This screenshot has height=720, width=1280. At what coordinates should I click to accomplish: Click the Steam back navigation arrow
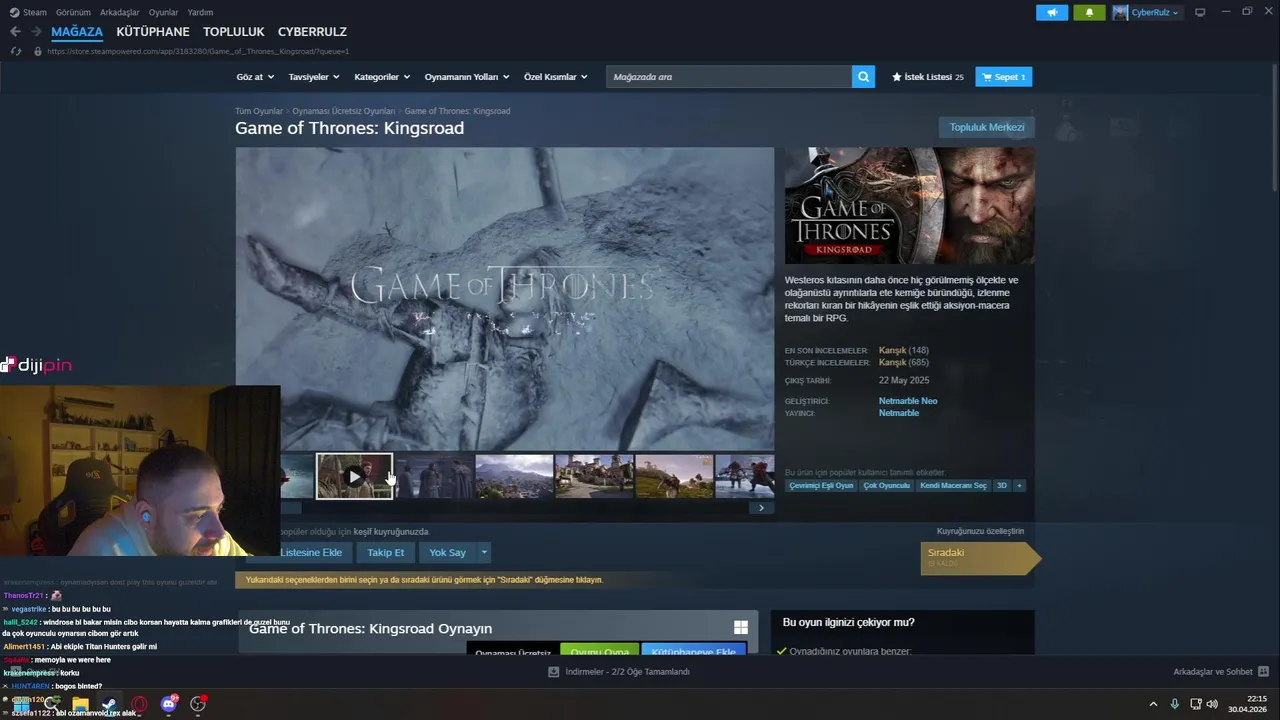(x=15, y=32)
